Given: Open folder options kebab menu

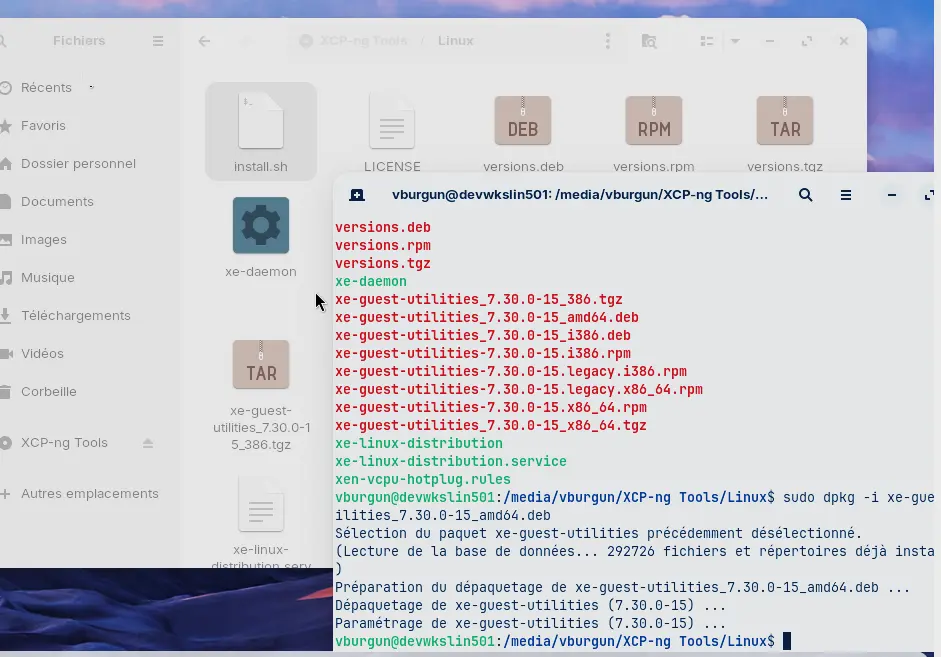Looking at the screenshot, I should click(607, 41).
